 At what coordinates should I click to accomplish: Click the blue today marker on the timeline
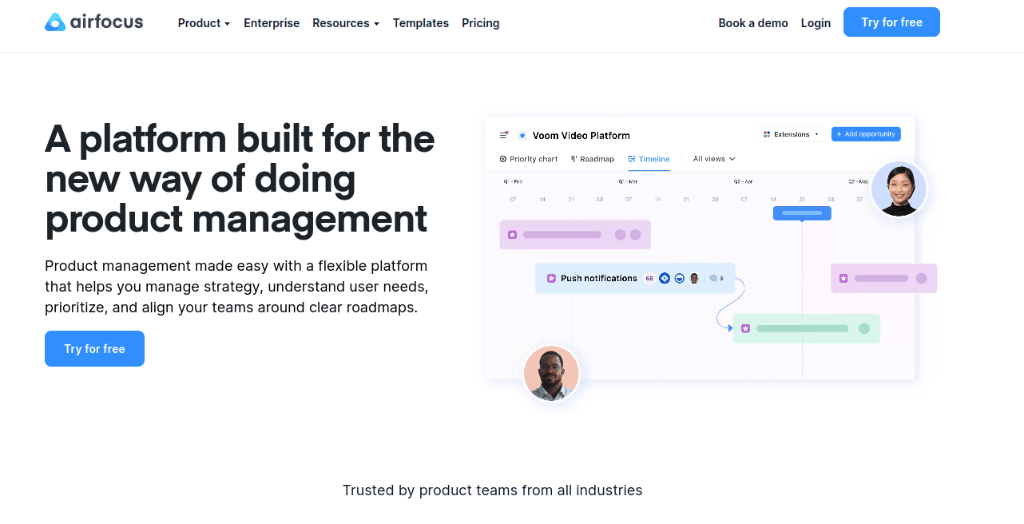[x=802, y=213]
